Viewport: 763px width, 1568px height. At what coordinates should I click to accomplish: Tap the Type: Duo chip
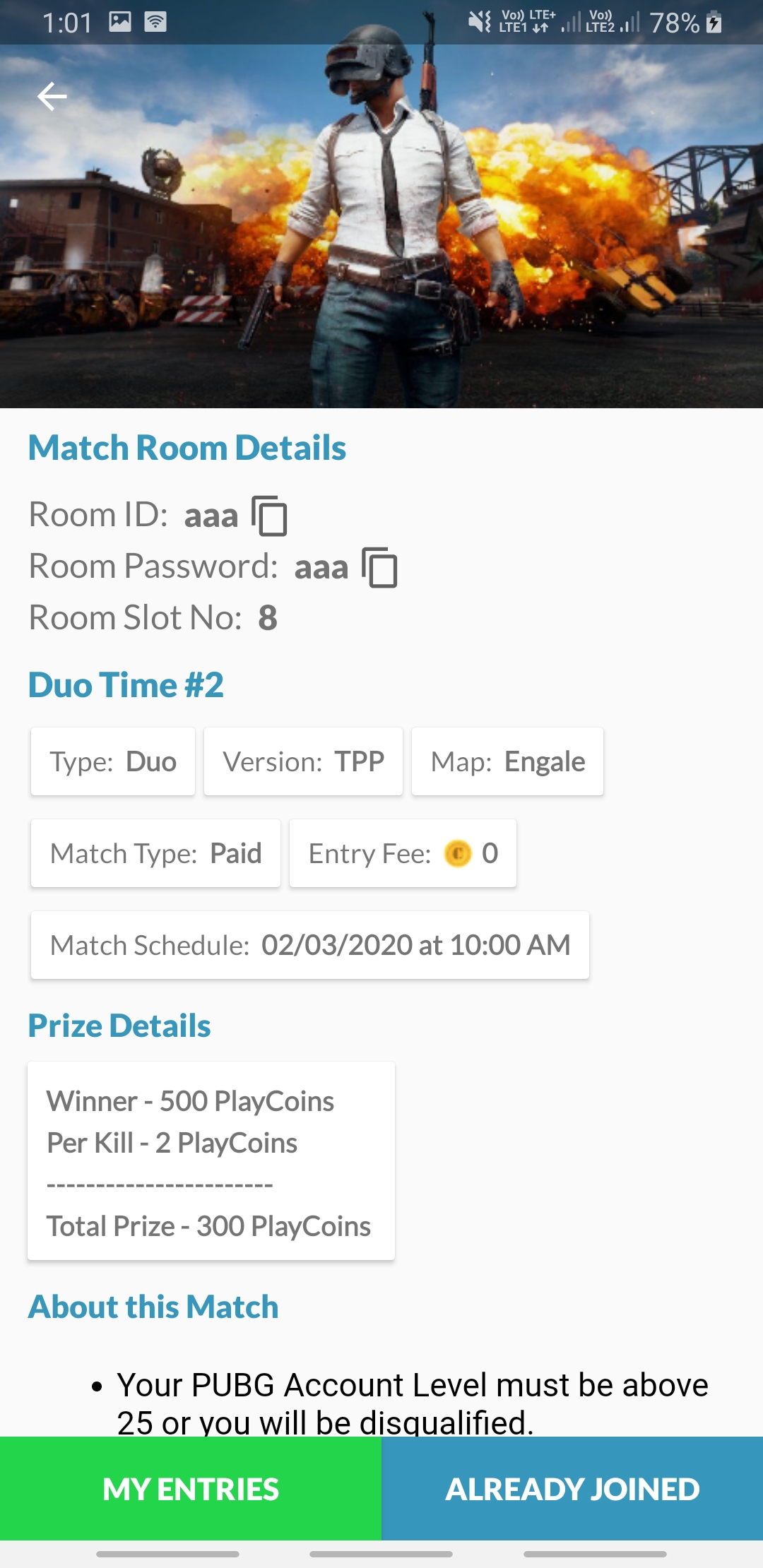point(113,762)
